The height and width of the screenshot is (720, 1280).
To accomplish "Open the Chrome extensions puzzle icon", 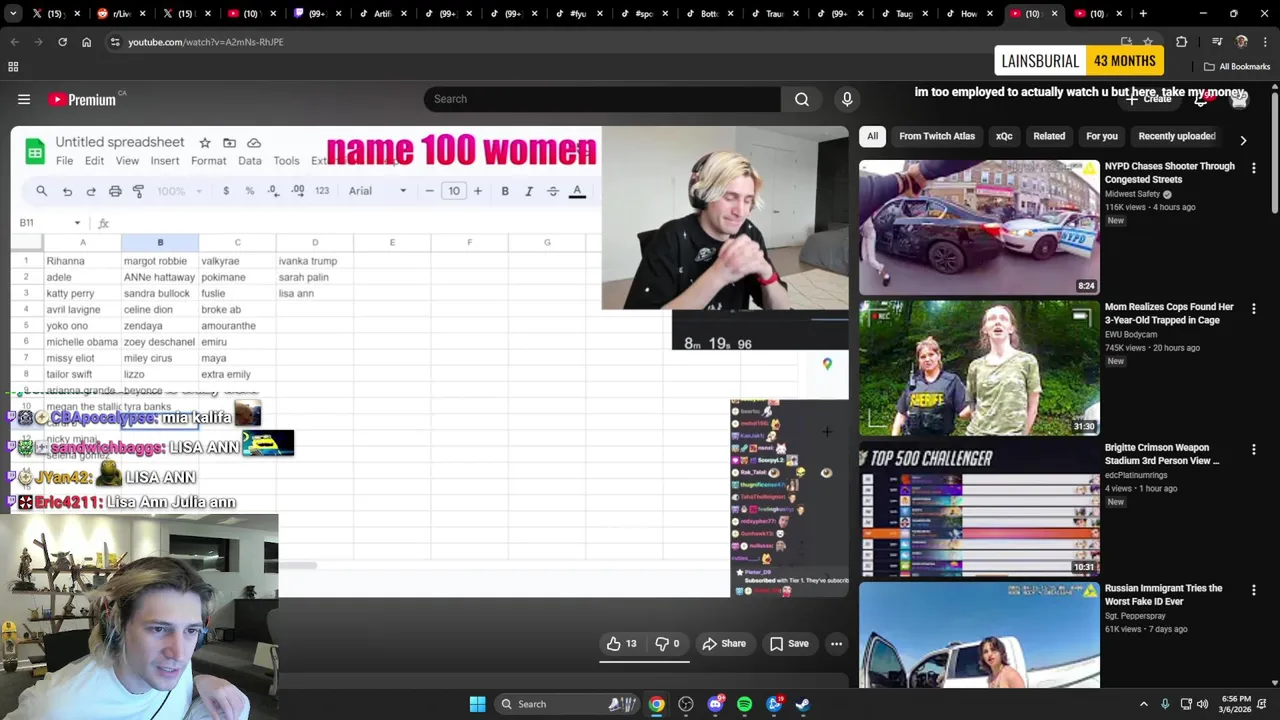I will pyautogui.click(x=1181, y=42).
